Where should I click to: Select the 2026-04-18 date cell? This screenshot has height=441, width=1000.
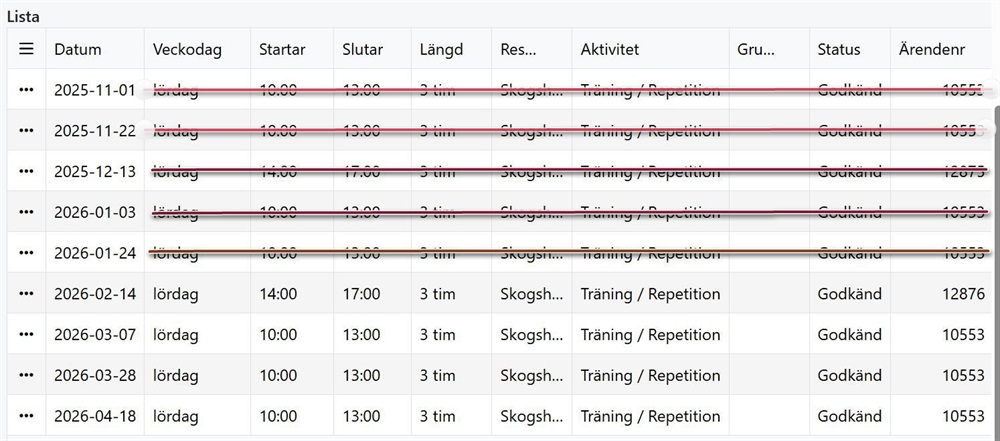[x=94, y=416]
